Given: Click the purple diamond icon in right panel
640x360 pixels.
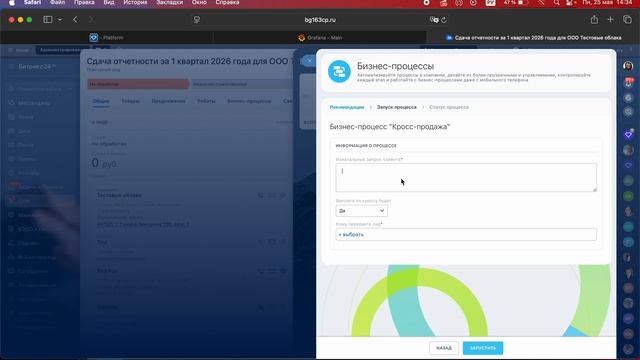Looking at the screenshot, I should coord(628,134).
